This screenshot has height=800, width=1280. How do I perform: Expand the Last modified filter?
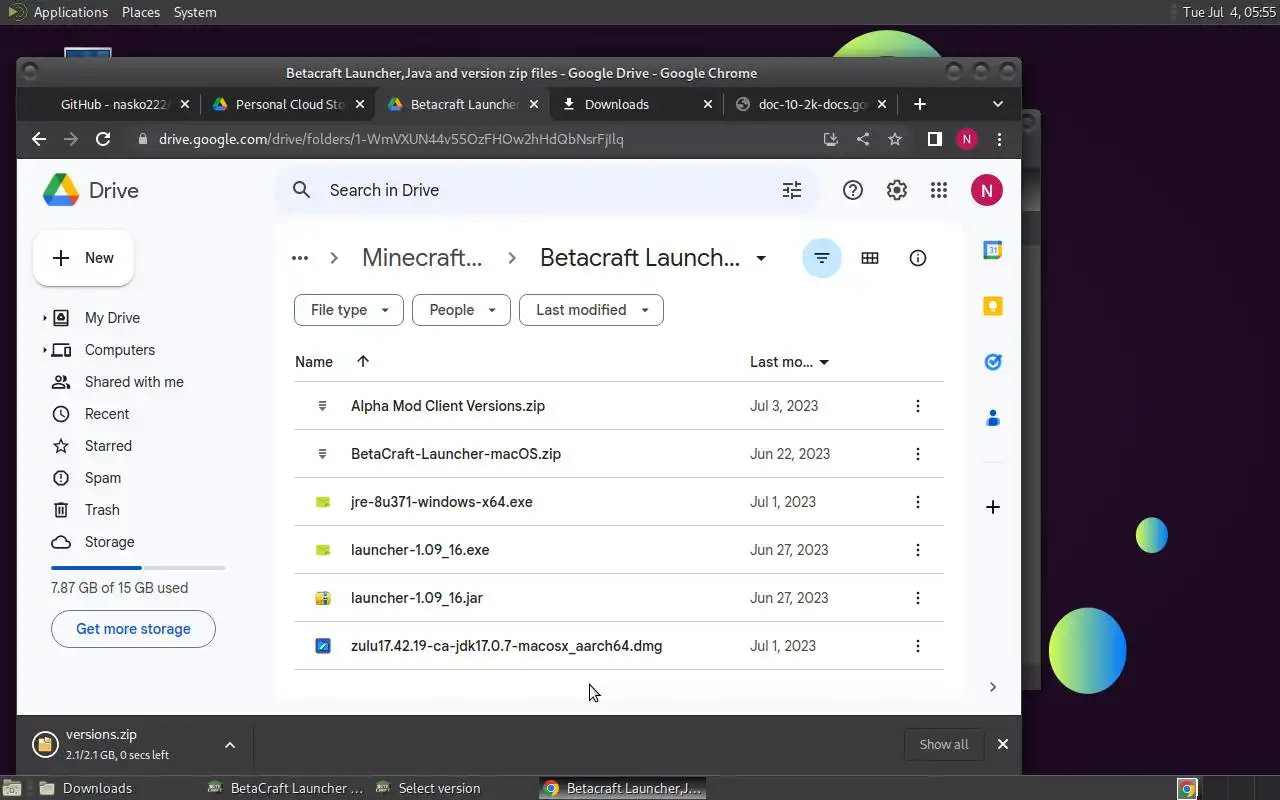point(591,310)
